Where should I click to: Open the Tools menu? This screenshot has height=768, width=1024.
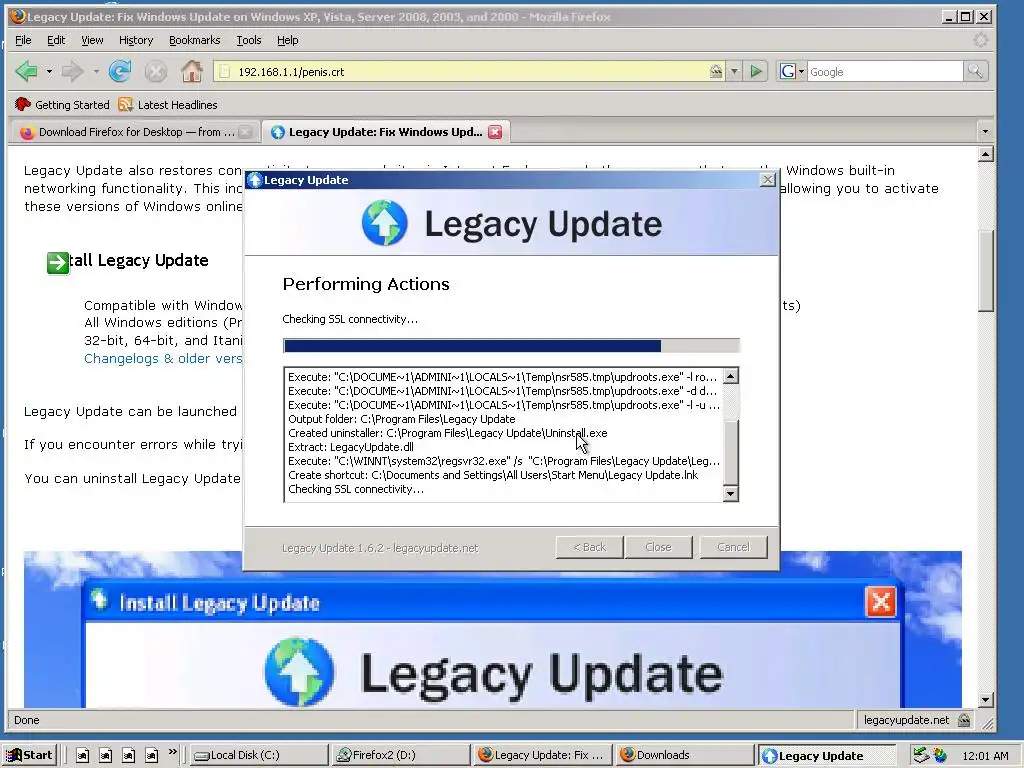(x=248, y=40)
